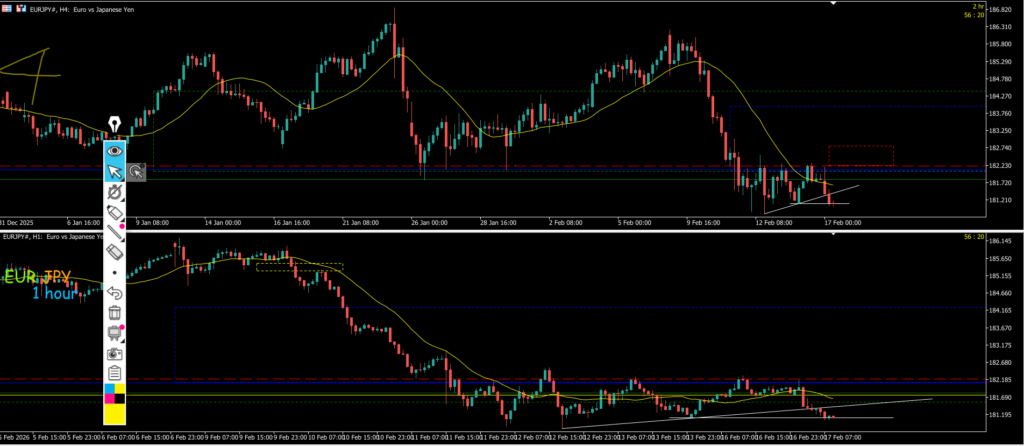Choose the black color swatch
This screenshot has width=1024, height=446.
click(120, 399)
